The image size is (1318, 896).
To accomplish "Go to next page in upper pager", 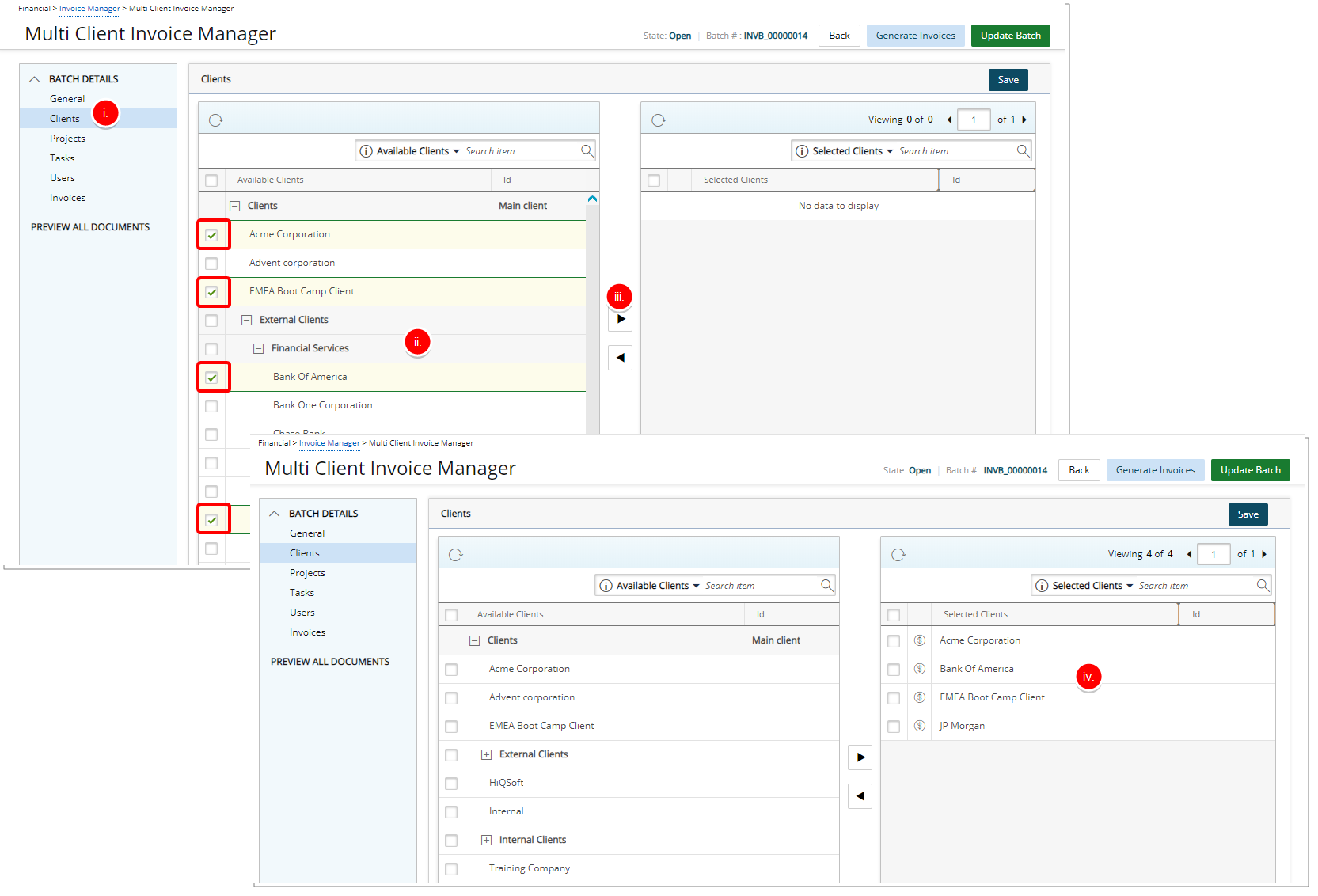I will click(1024, 120).
